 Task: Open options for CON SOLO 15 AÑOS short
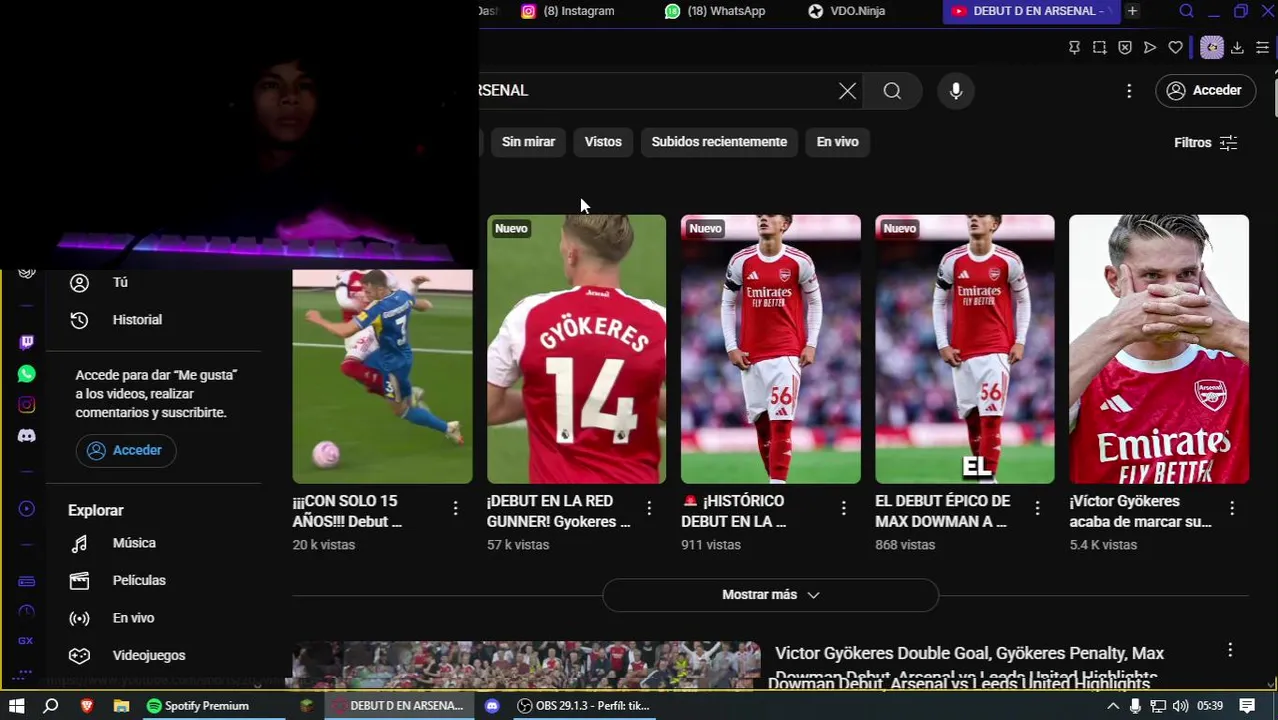tap(455, 509)
